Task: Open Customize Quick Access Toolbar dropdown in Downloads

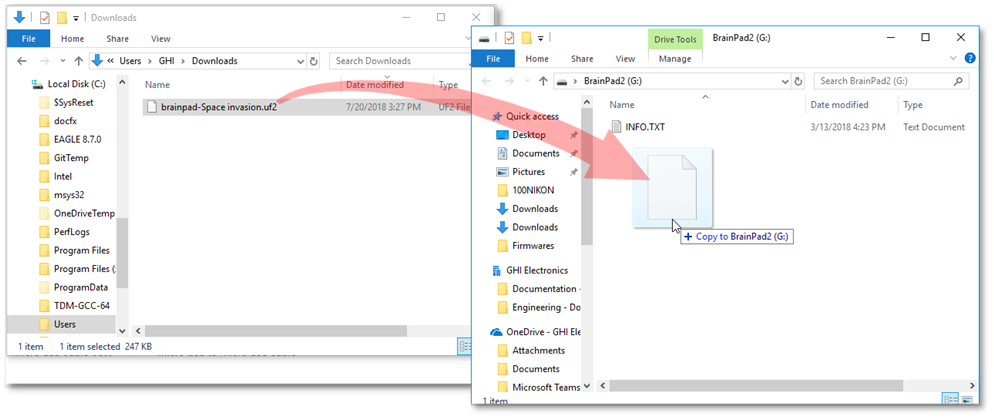Action: (x=76, y=18)
